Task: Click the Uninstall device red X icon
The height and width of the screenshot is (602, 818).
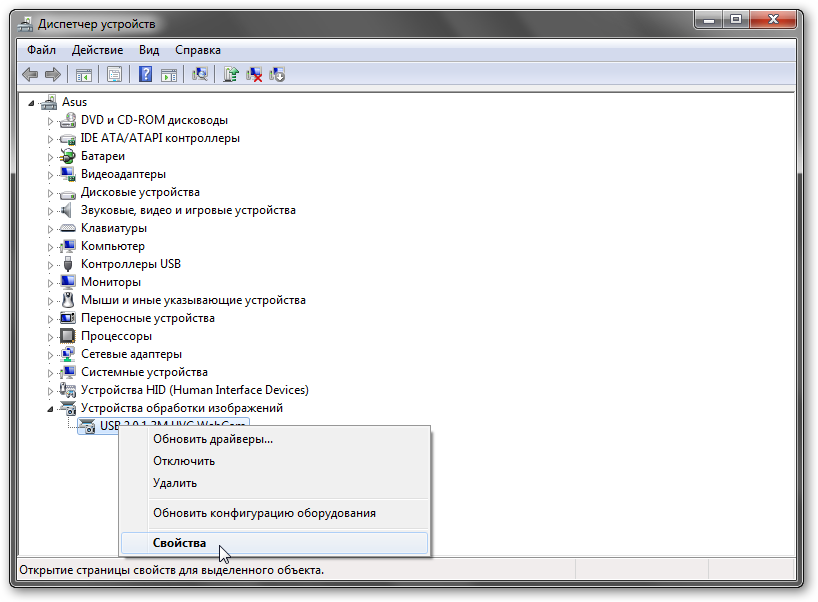Action: coord(254,75)
